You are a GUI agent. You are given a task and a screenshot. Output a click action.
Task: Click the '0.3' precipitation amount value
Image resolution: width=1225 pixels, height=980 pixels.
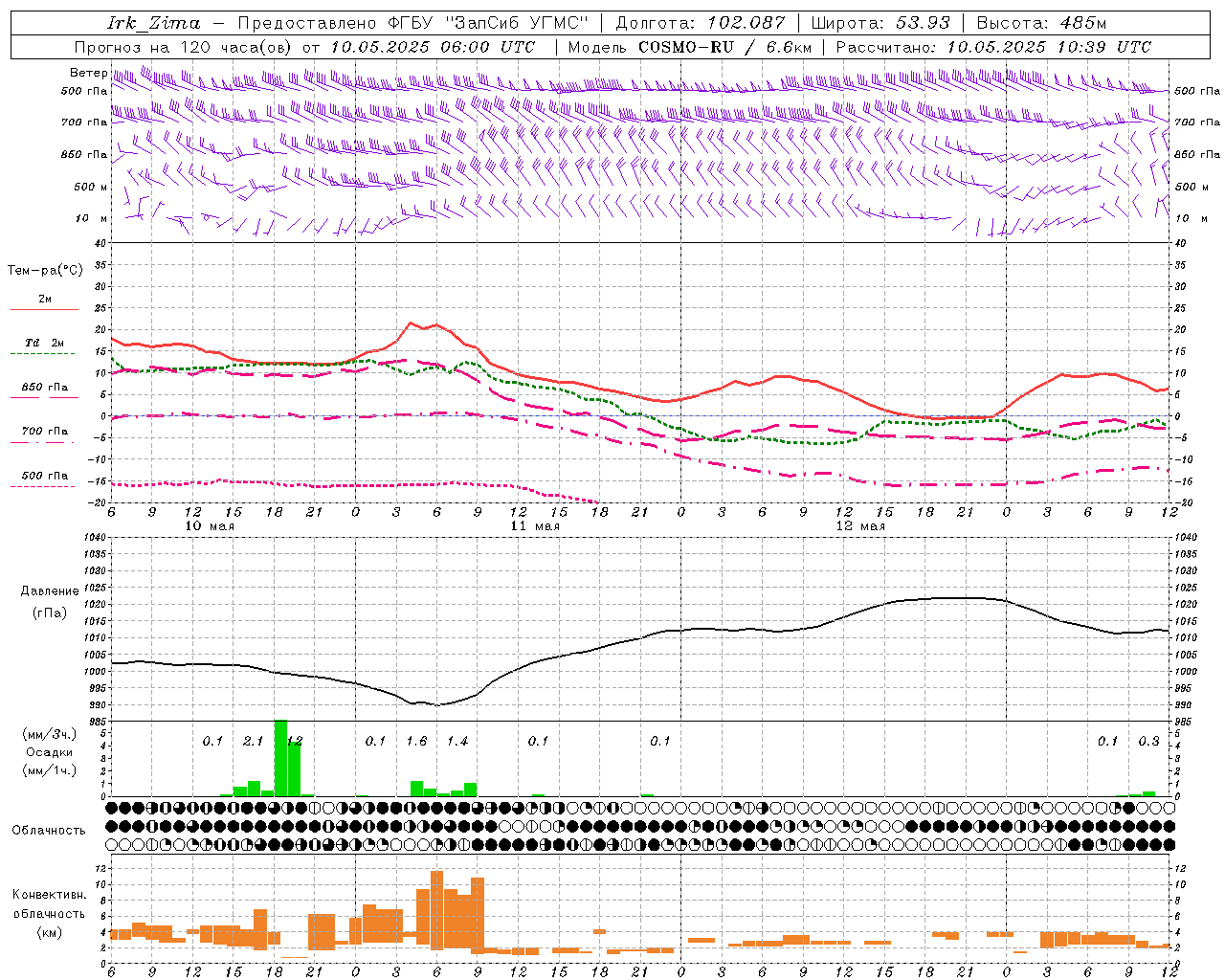pyautogui.click(x=1148, y=741)
